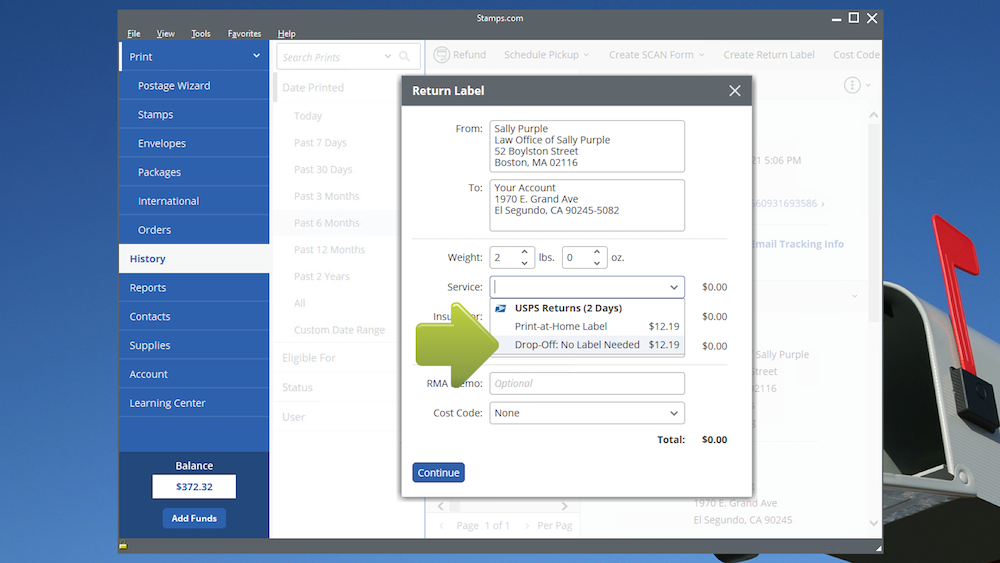
Task: Click the lock icon in status bar
Action: point(123,545)
